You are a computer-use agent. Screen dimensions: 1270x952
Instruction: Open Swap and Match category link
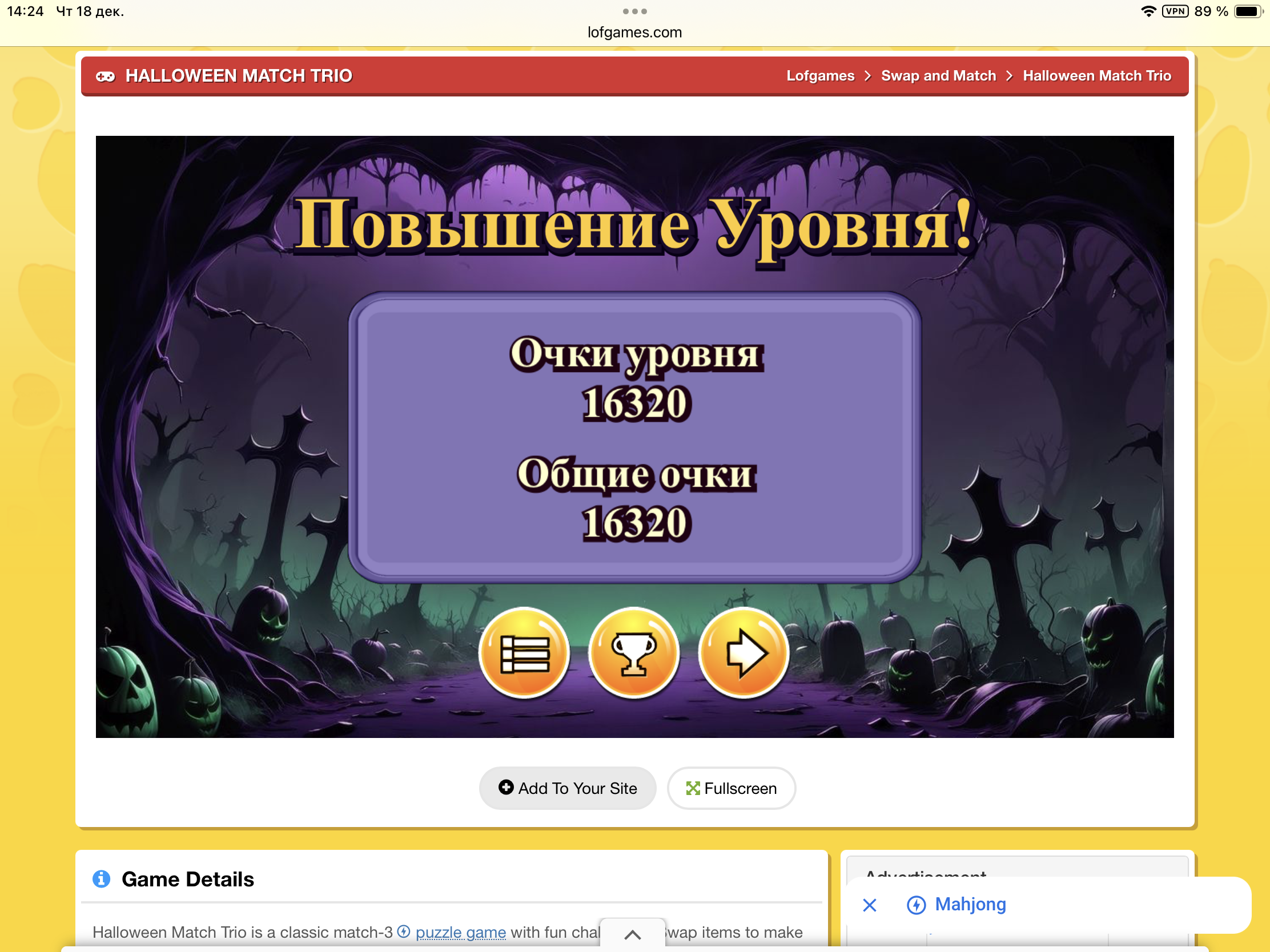click(x=938, y=76)
